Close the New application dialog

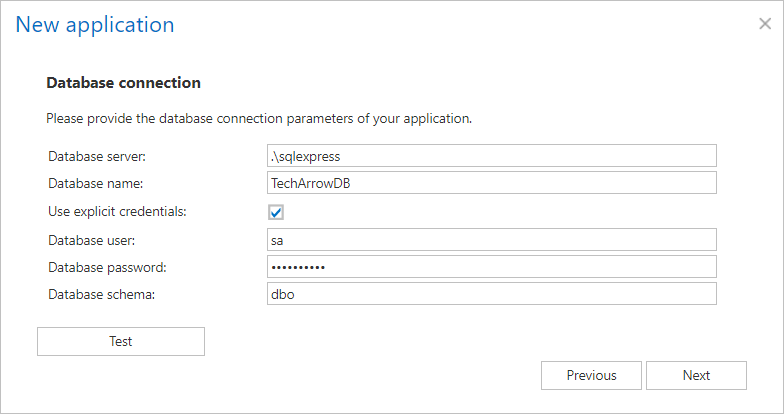tap(765, 24)
